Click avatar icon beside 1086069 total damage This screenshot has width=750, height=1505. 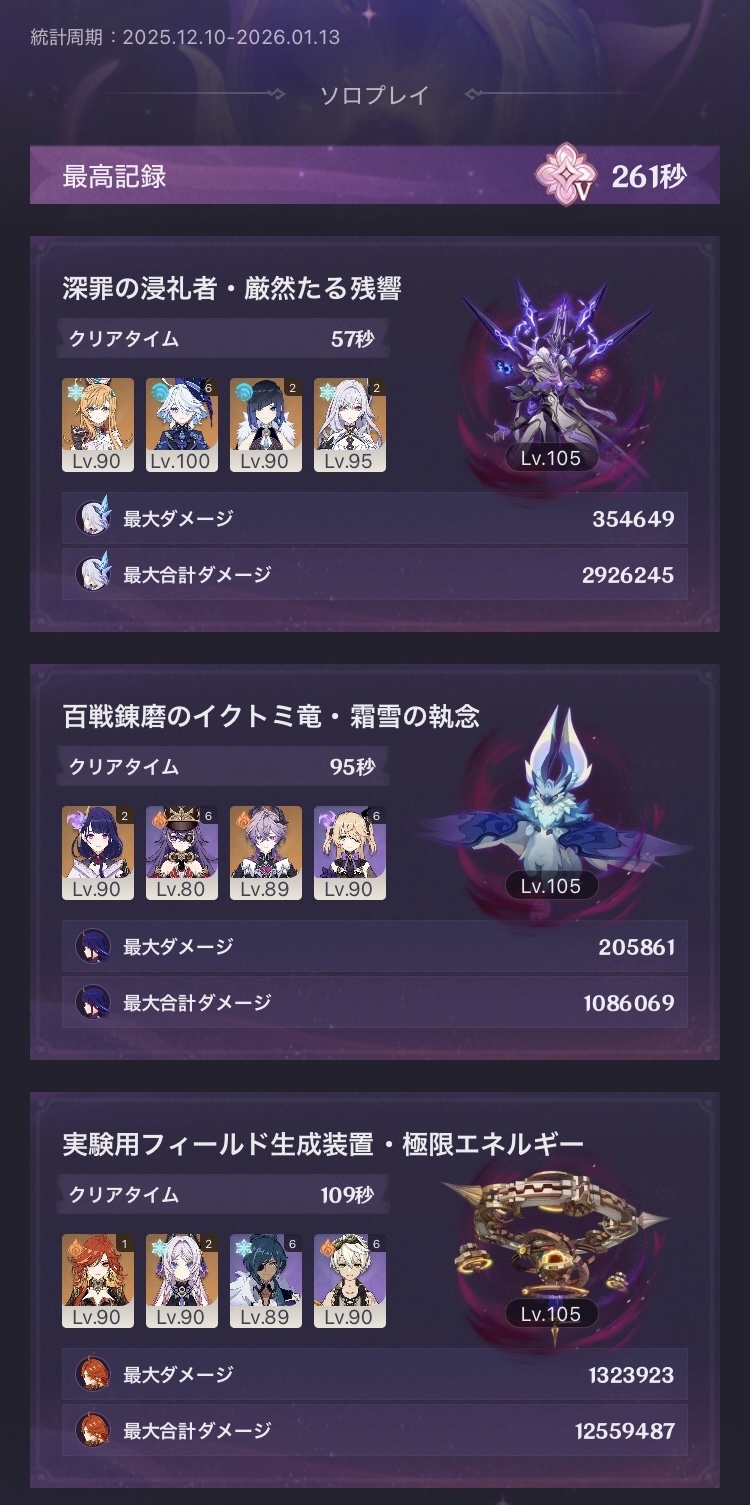coord(93,1002)
